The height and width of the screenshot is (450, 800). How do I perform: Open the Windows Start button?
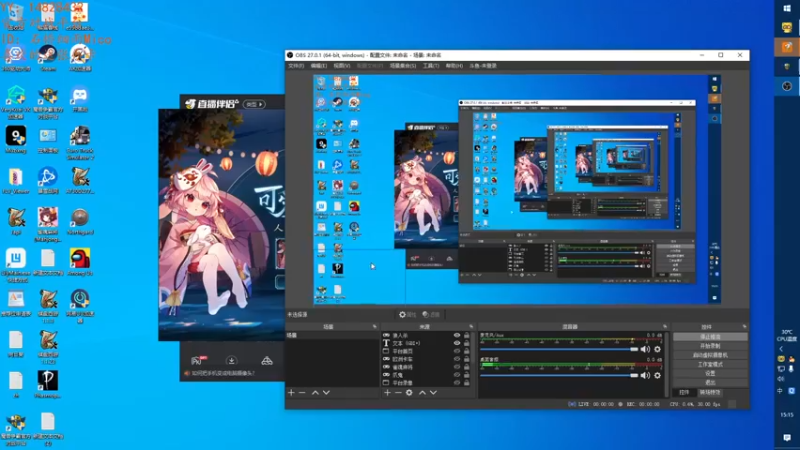[787, 8]
